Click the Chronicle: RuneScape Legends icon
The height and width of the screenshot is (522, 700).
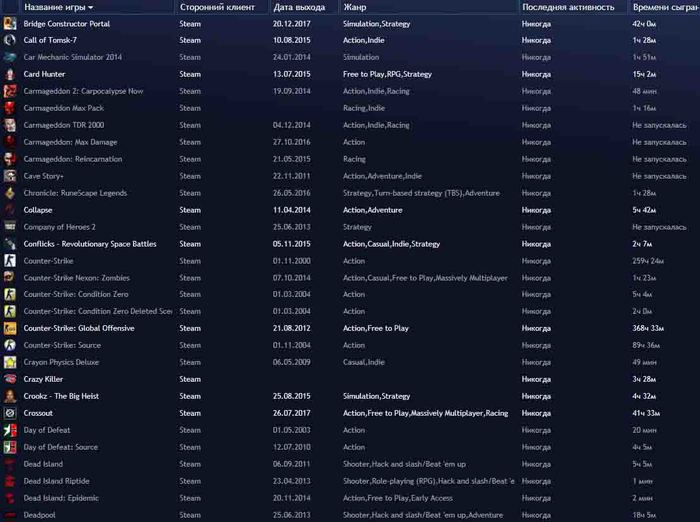pos(10,193)
